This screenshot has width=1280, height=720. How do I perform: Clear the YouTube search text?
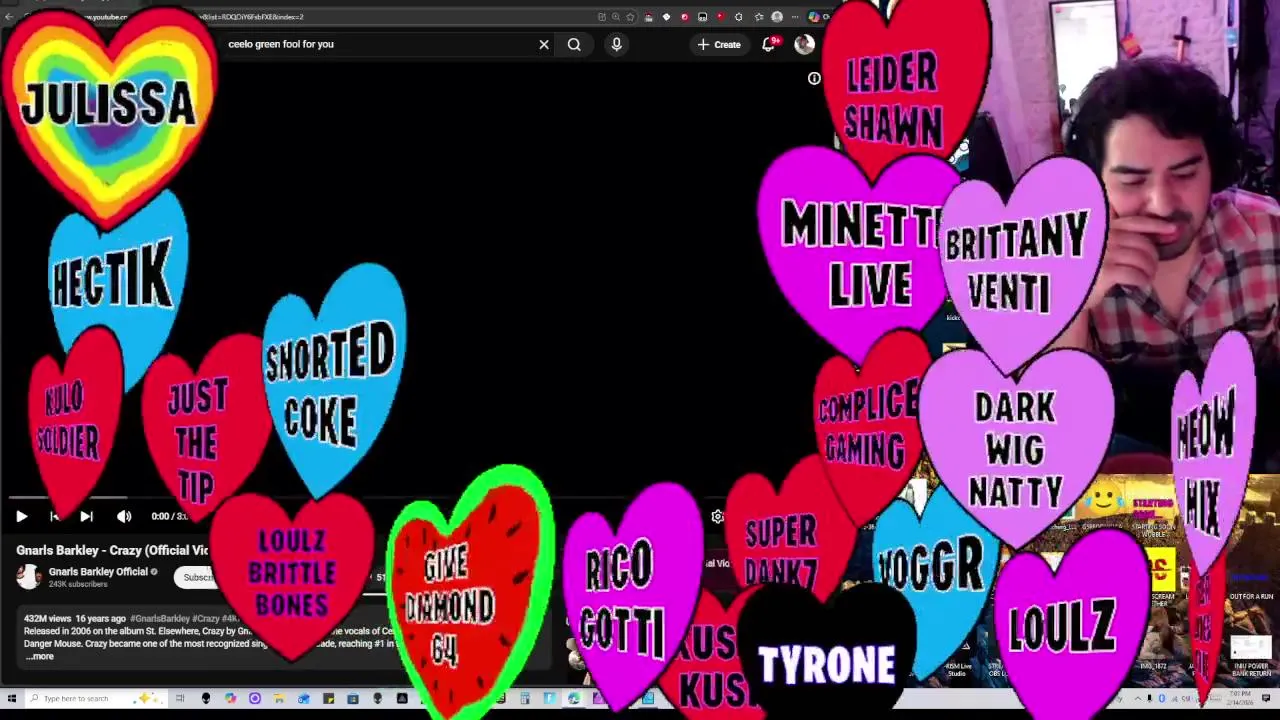(544, 44)
